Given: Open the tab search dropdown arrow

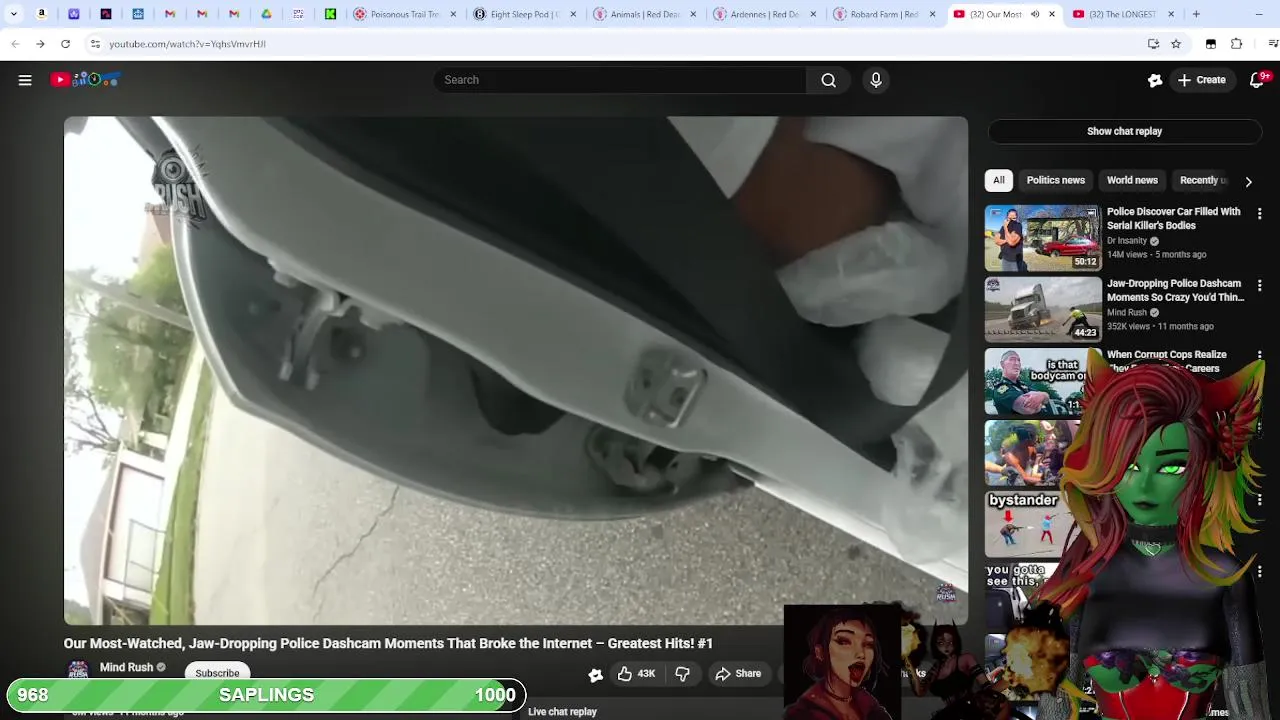Looking at the screenshot, I should point(13,14).
